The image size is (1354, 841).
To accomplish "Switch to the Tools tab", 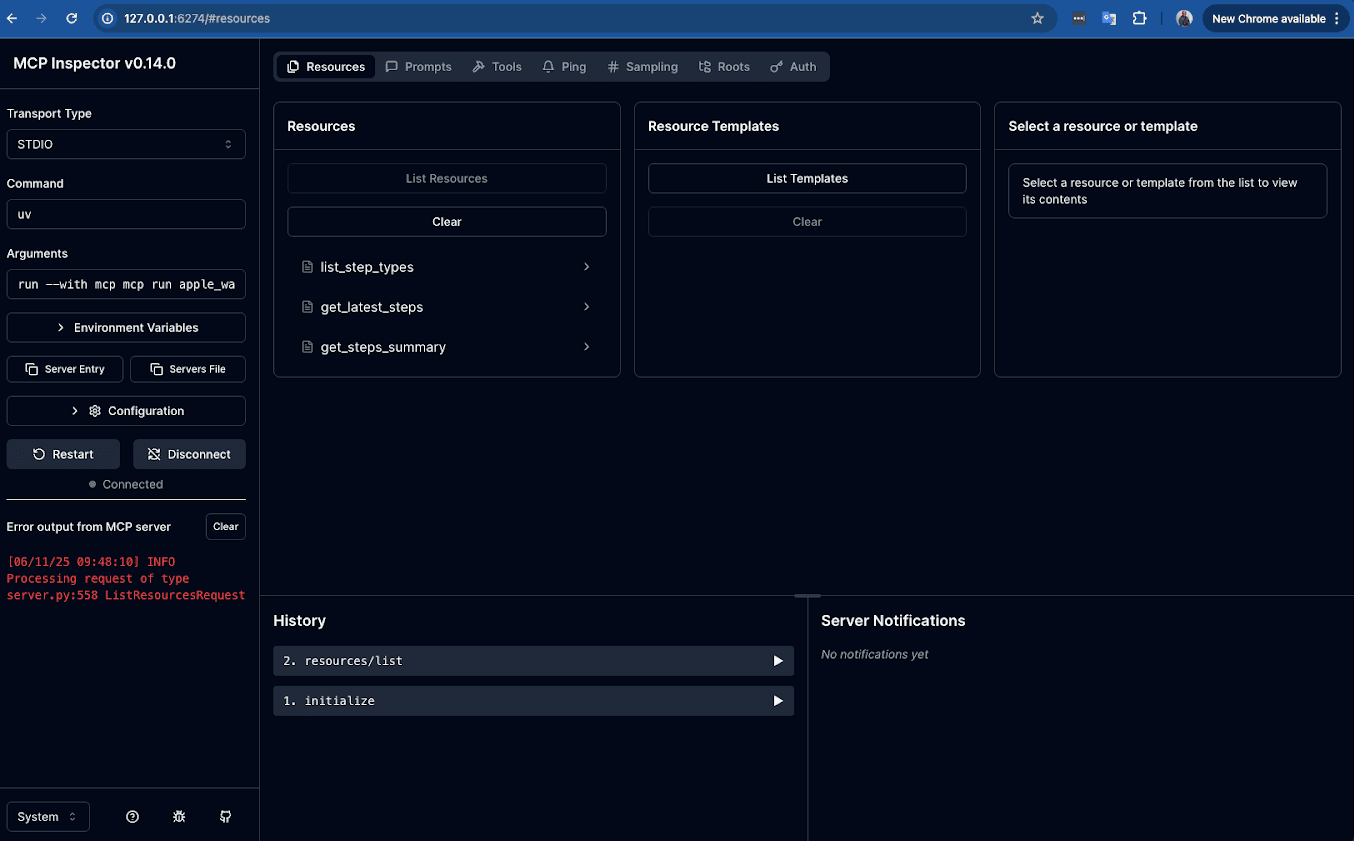I will coord(497,67).
